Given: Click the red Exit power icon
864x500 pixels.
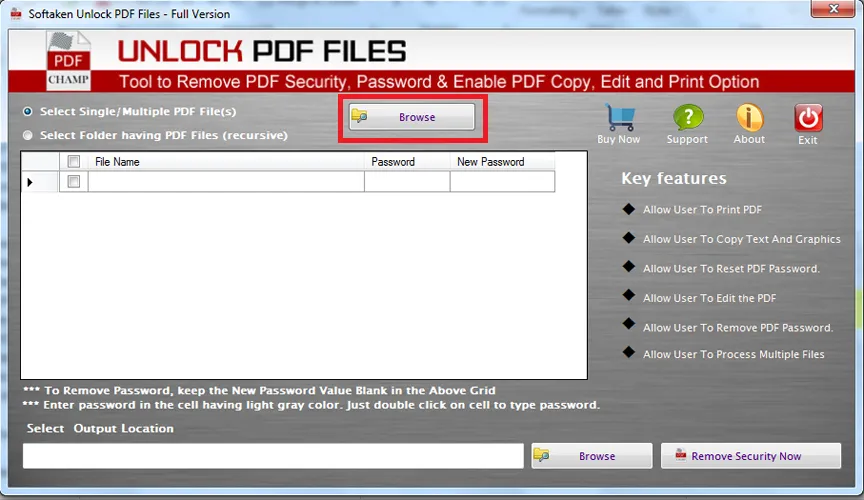Looking at the screenshot, I should 808,117.
